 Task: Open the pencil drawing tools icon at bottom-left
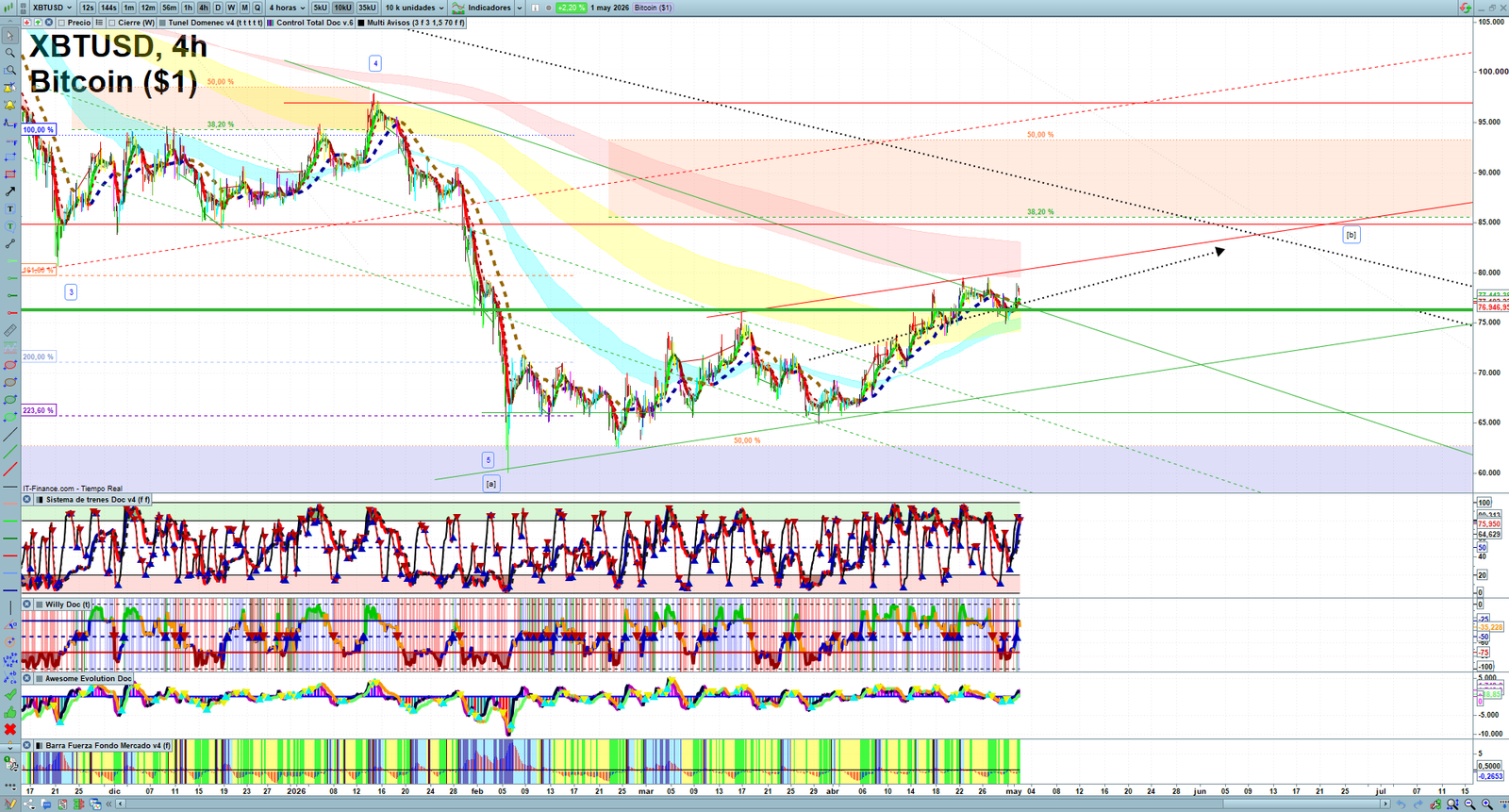click(10, 804)
